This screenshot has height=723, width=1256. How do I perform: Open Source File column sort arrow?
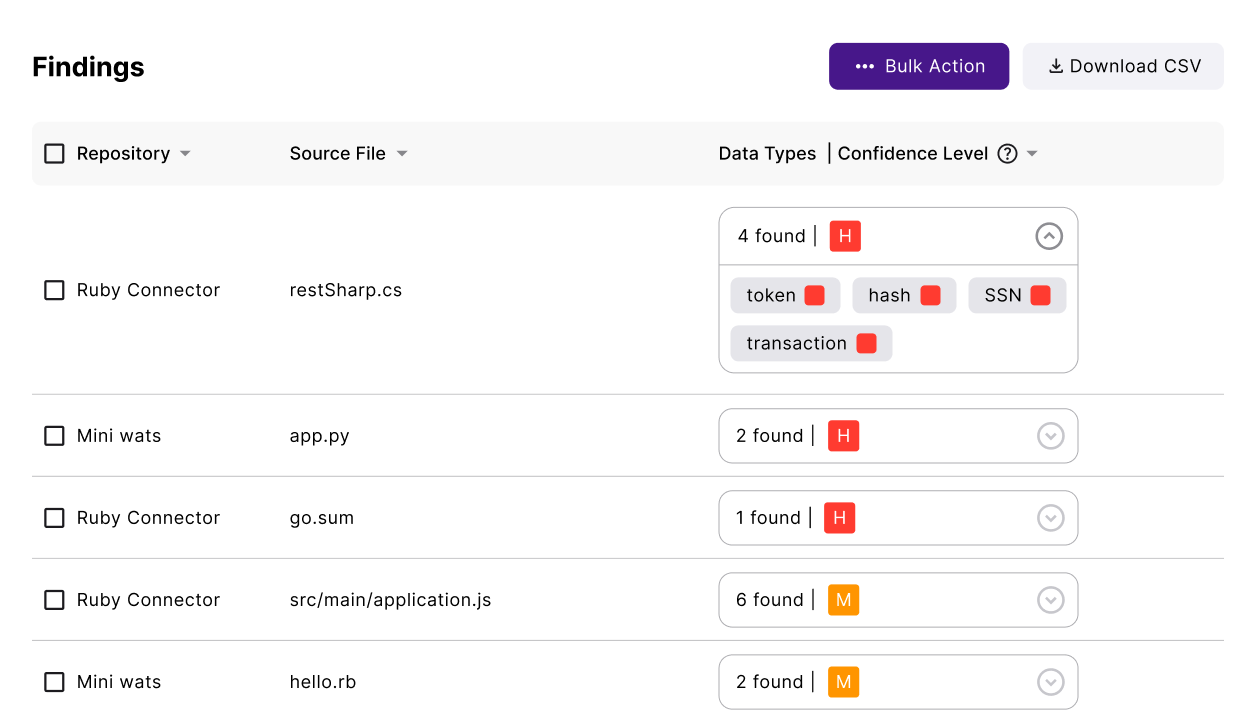[x=402, y=154]
